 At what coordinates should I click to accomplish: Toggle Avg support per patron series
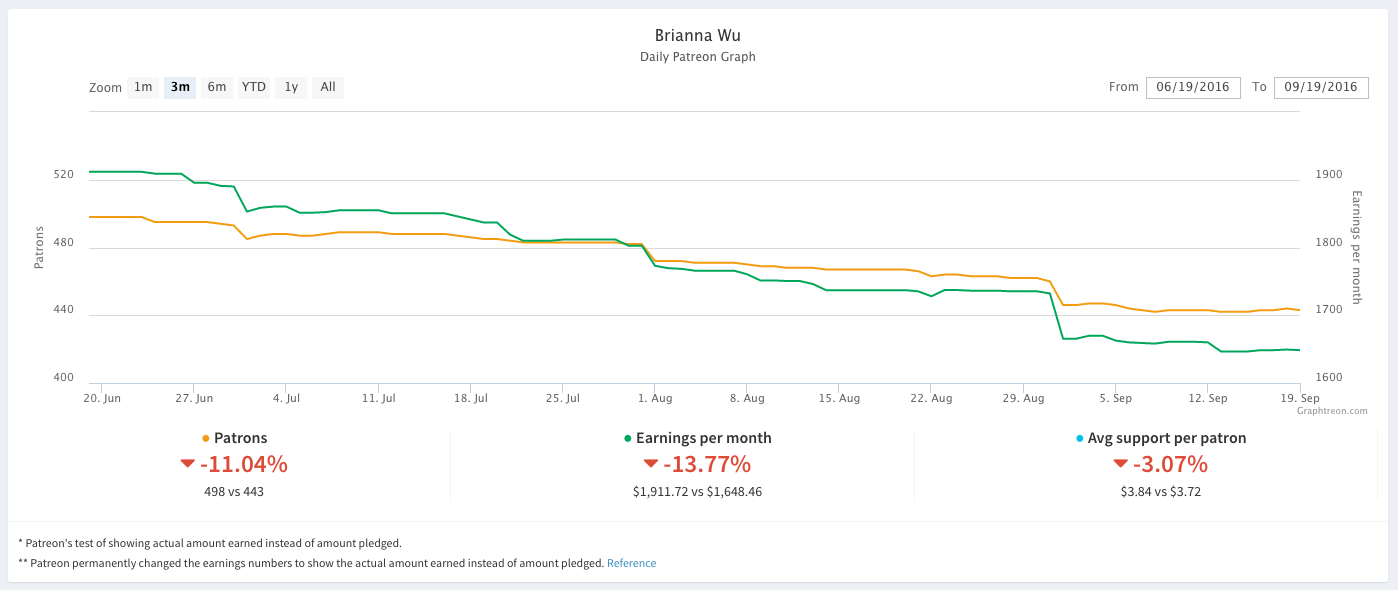(x=1160, y=438)
